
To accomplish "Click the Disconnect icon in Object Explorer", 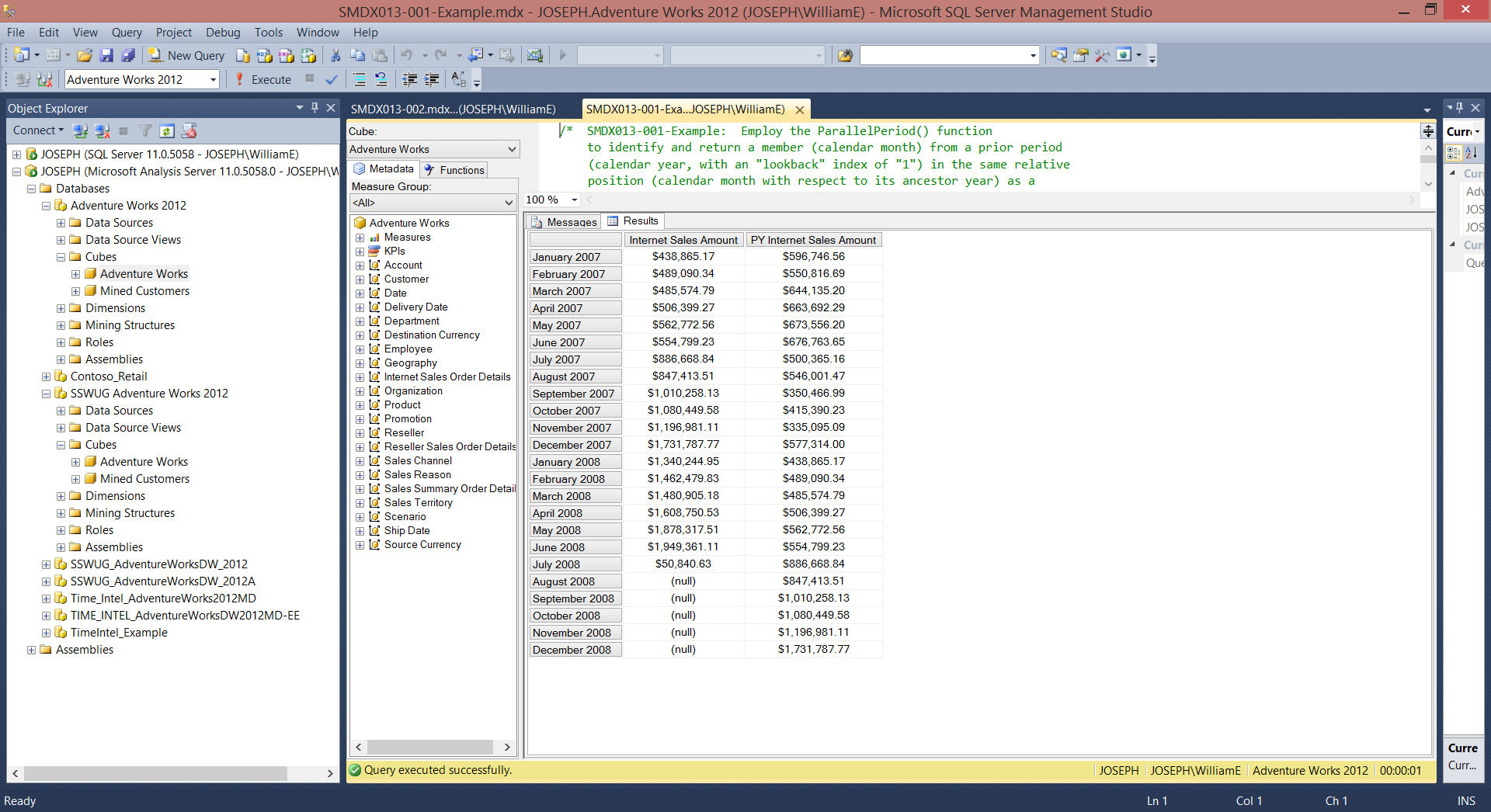I will [x=102, y=130].
